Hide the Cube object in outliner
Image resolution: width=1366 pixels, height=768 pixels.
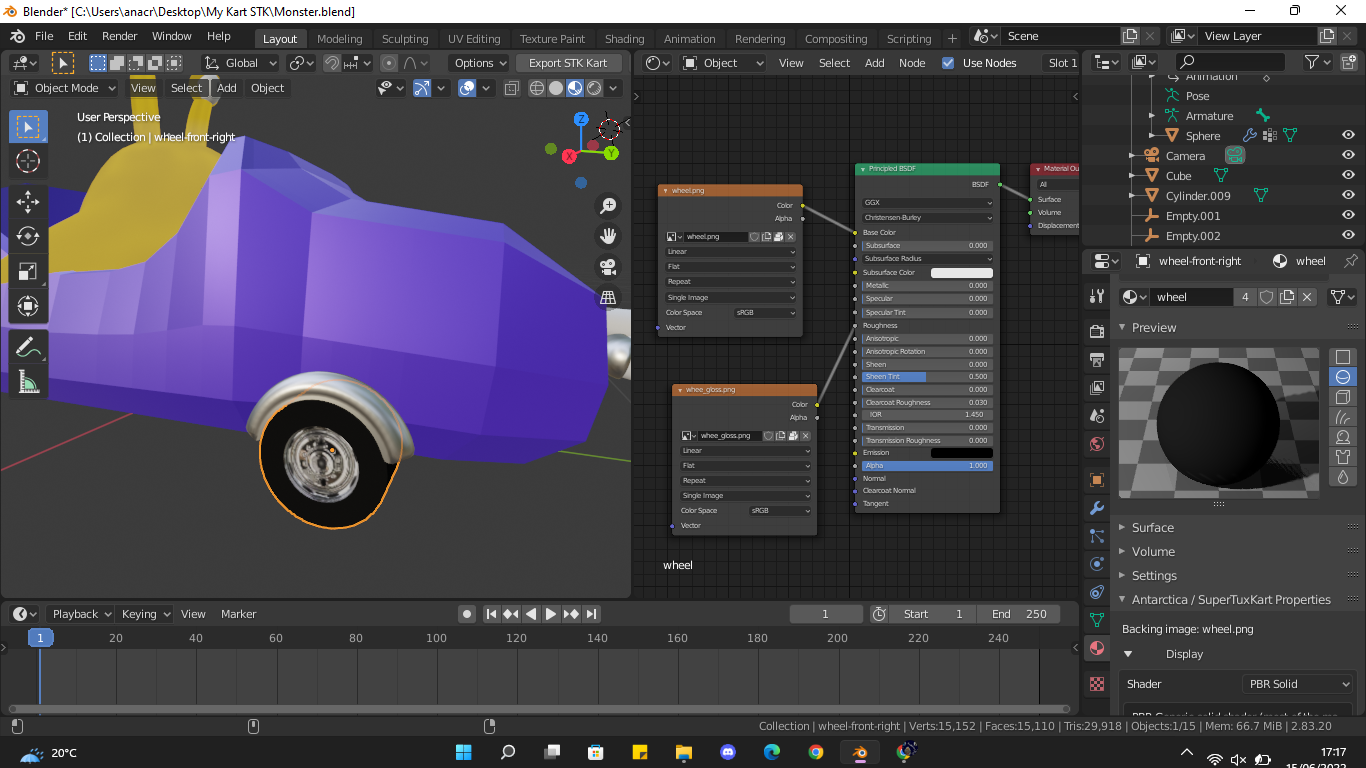pos(1348,176)
